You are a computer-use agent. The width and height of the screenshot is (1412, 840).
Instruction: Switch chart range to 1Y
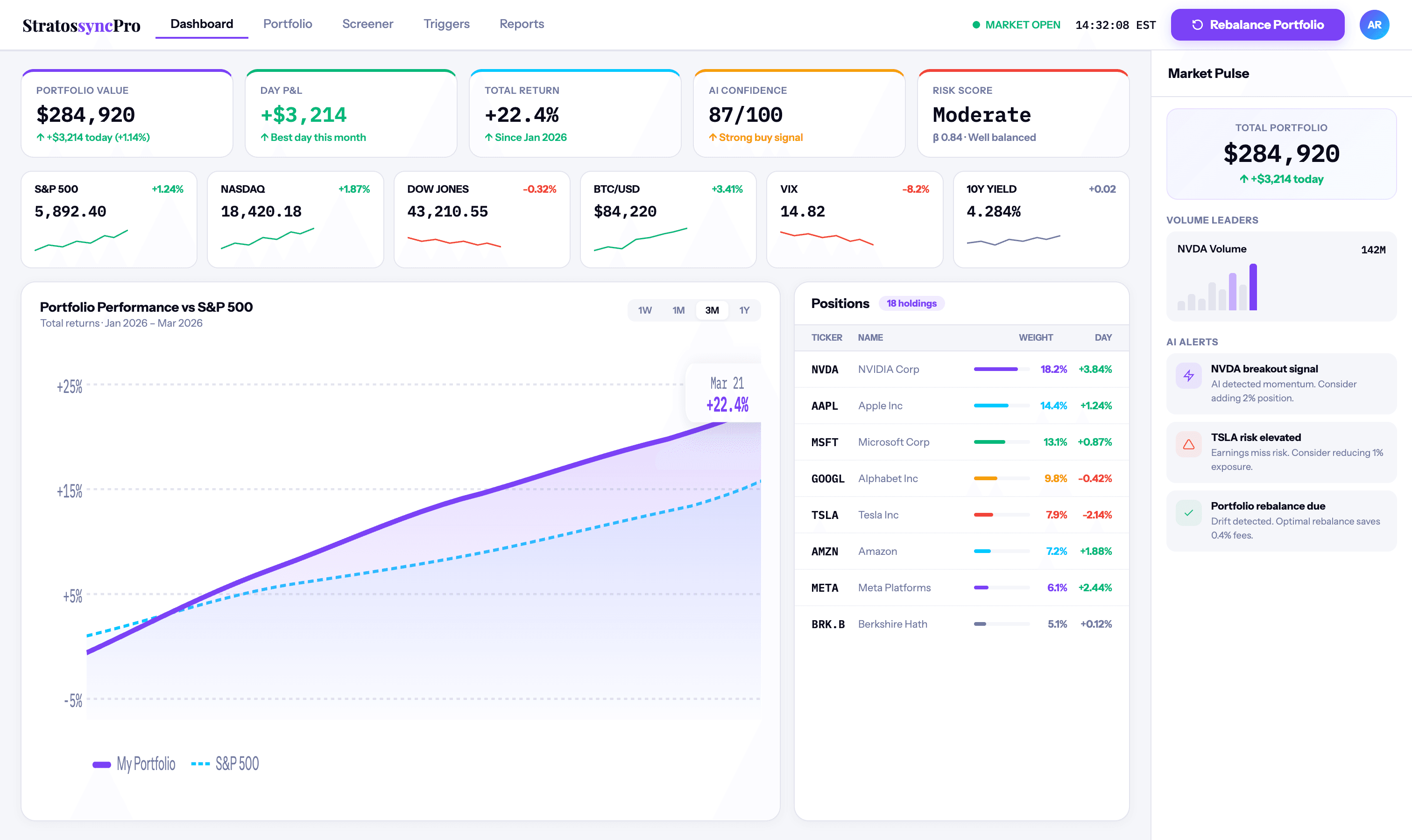[x=744, y=310]
